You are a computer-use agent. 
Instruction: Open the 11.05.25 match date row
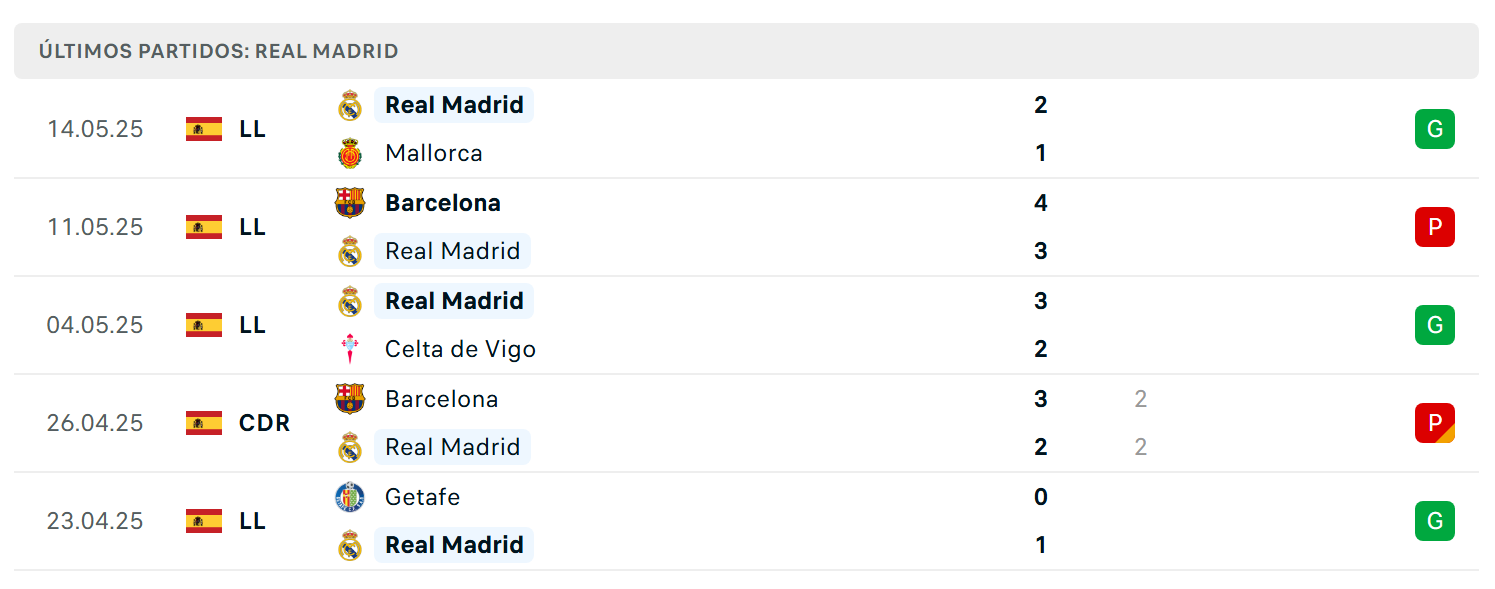pos(746,227)
